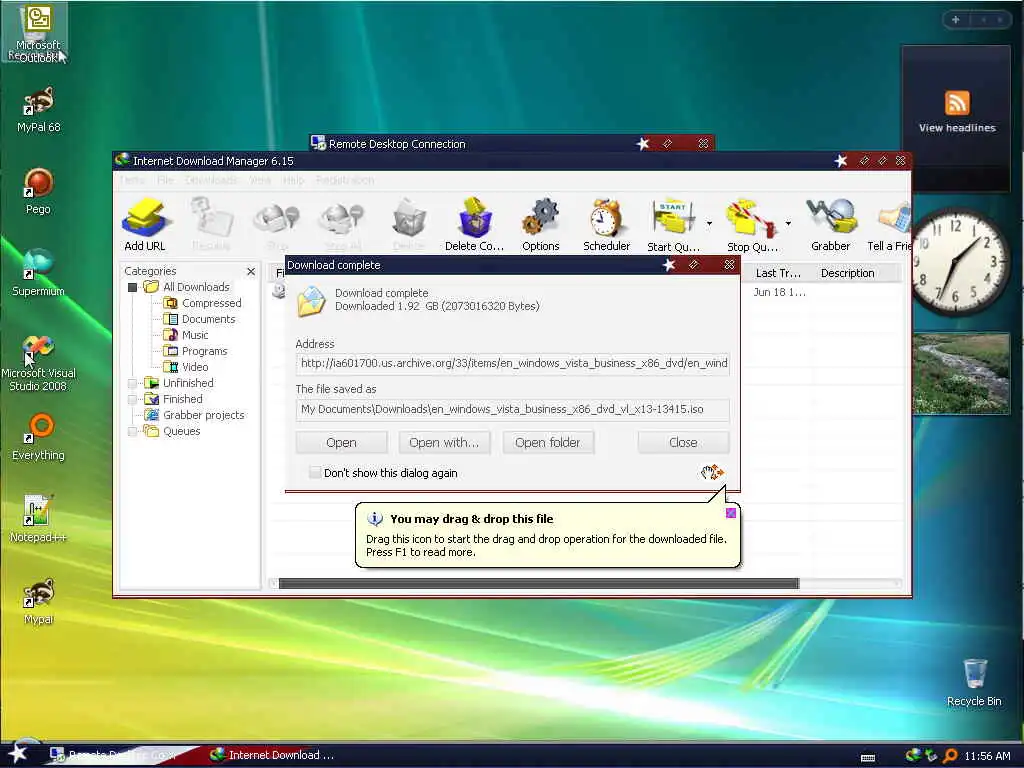
Task: Expand the Queues category node
Action: tap(133, 431)
